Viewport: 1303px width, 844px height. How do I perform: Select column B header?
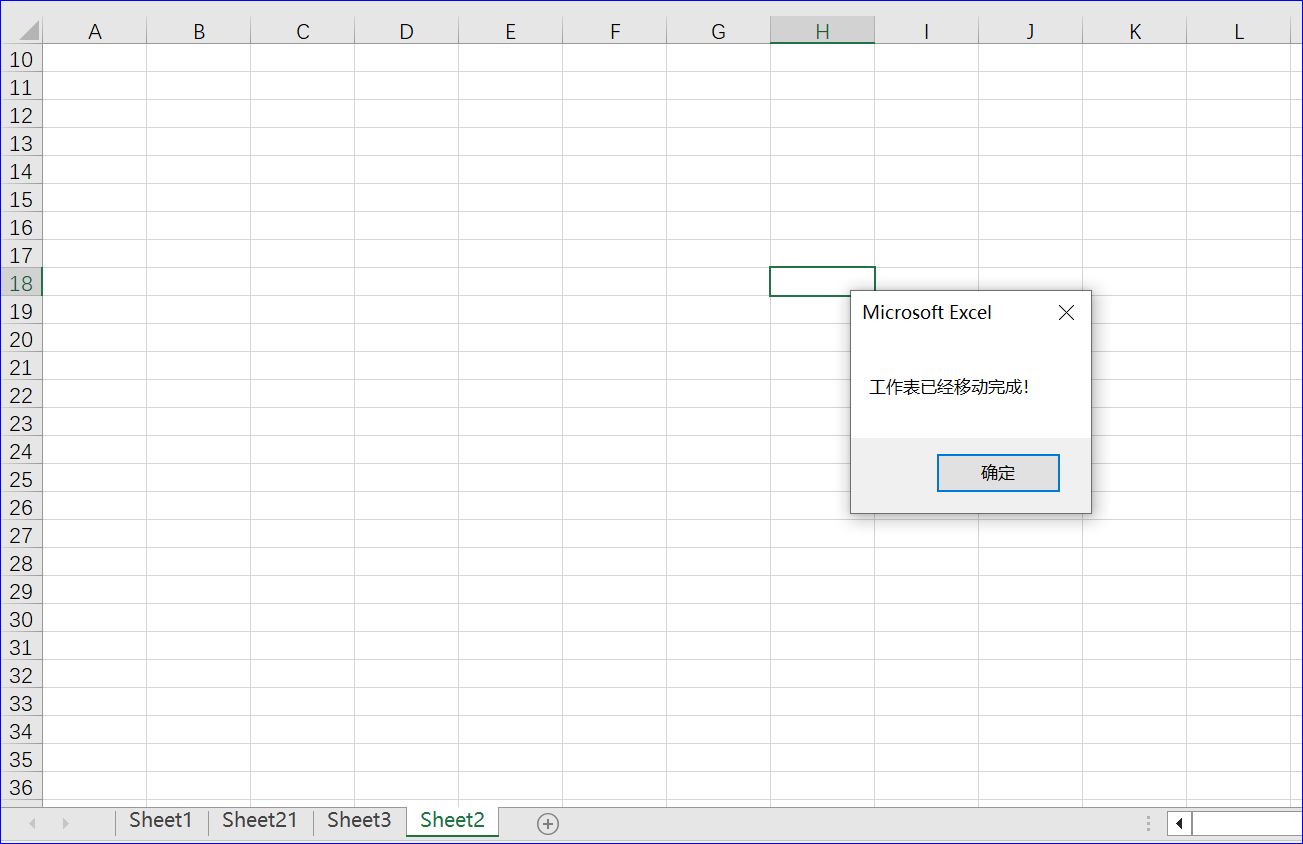pos(199,31)
